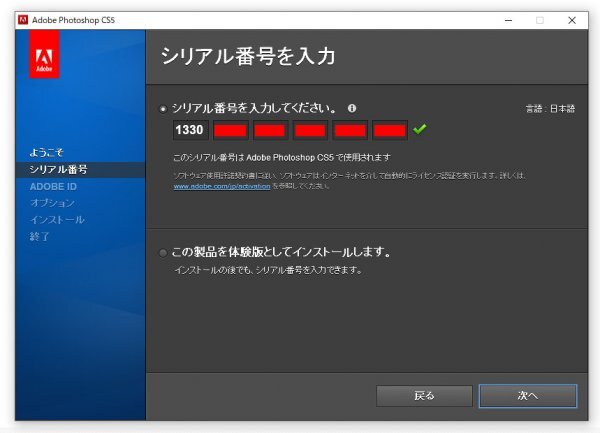Select 終了 step in sidebar

[39, 236]
